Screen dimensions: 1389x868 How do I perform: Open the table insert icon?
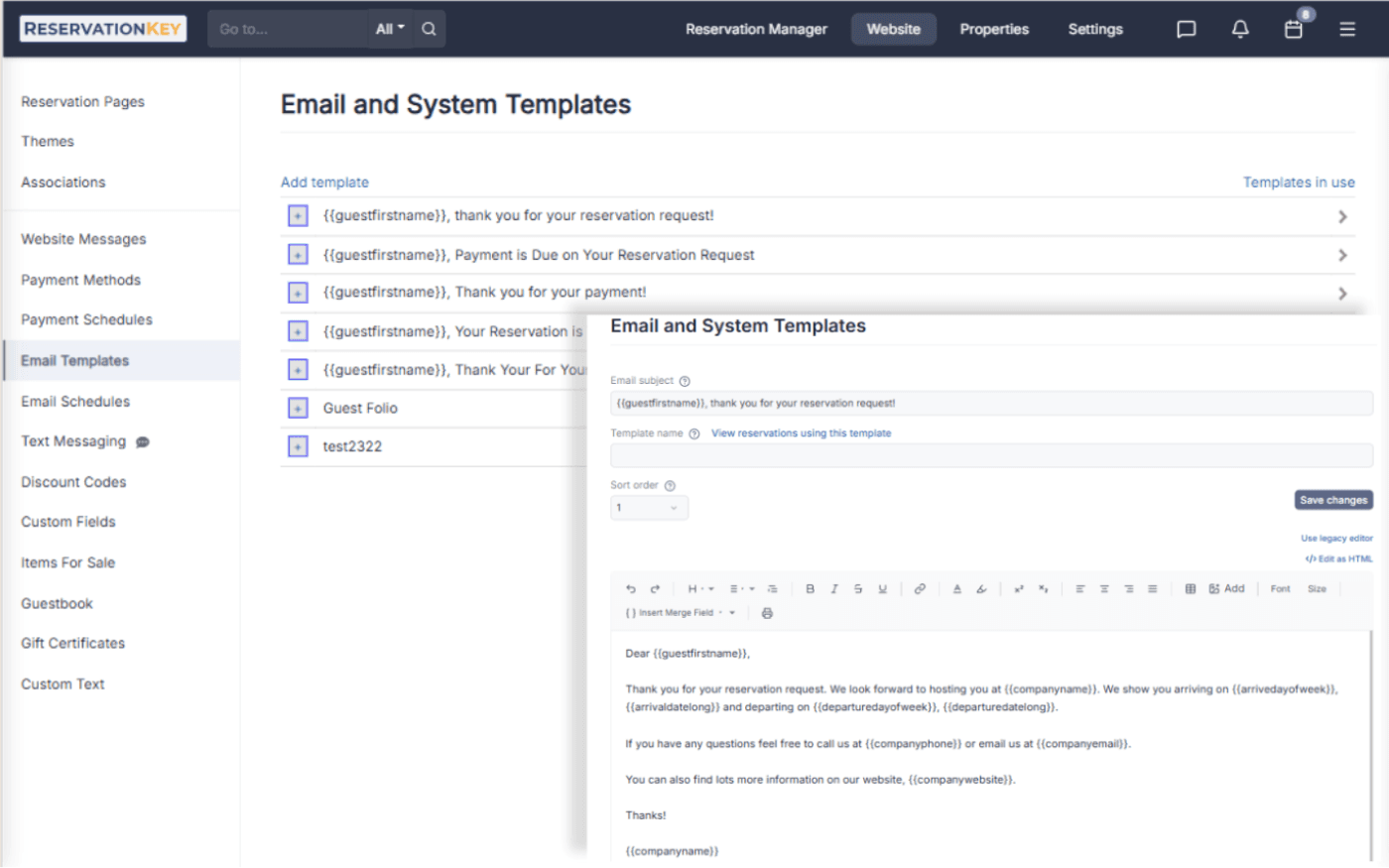(1191, 588)
